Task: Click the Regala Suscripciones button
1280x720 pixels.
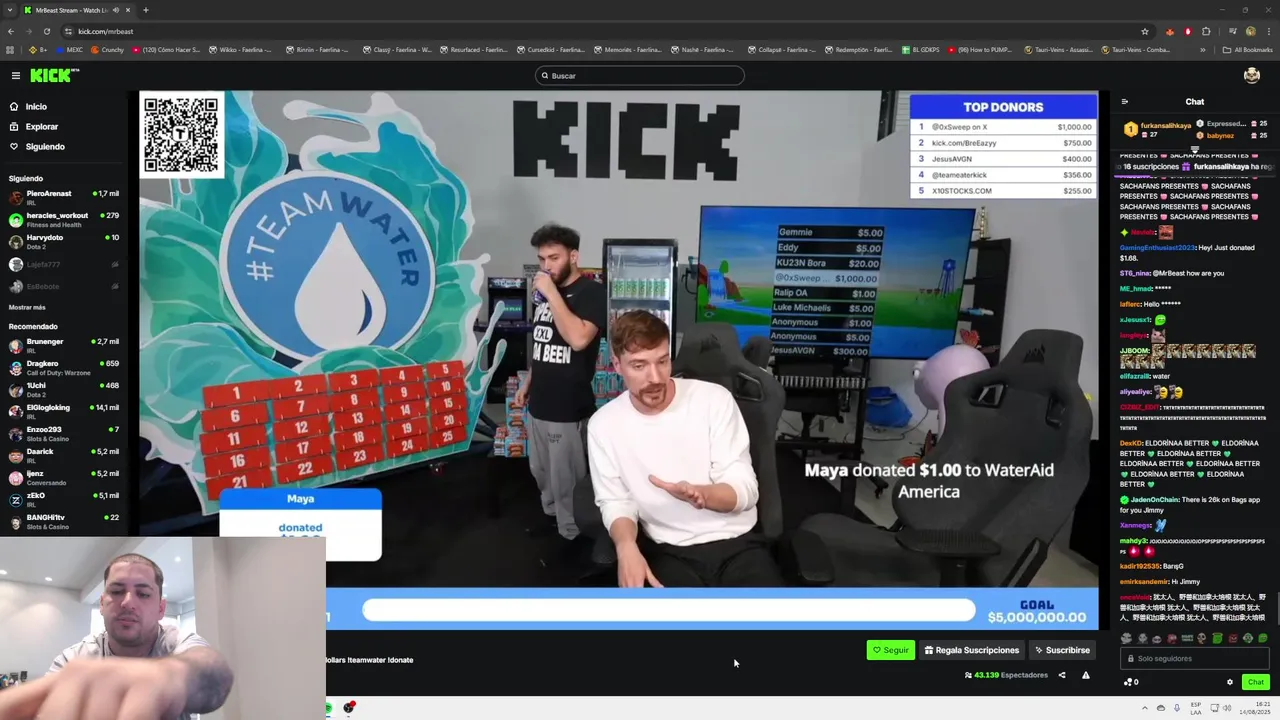Action: tap(971, 650)
